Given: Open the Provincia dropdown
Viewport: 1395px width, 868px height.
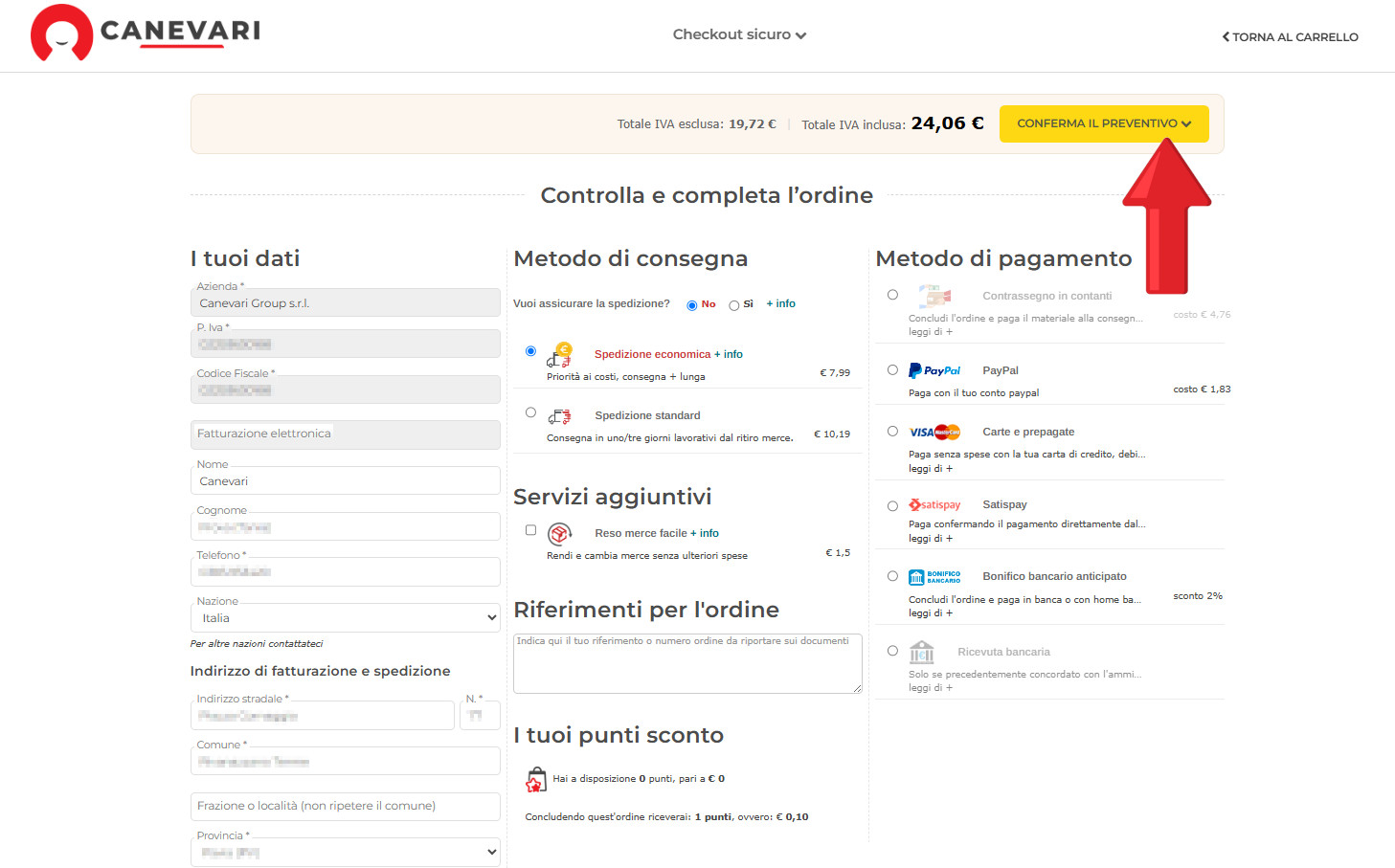Looking at the screenshot, I should (346, 852).
